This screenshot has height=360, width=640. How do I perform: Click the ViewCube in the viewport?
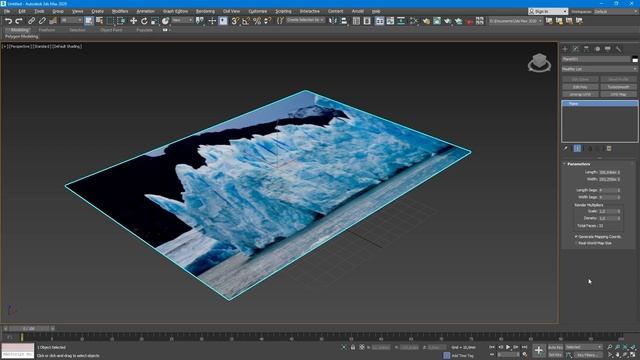(539, 62)
